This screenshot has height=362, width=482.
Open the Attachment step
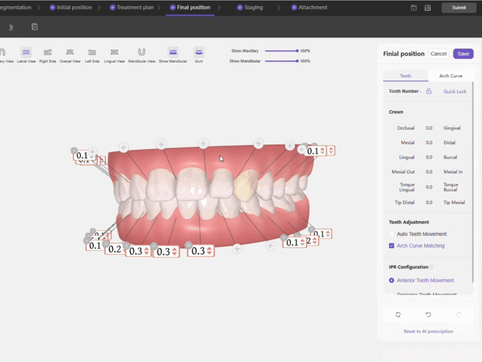pyautogui.click(x=309, y=7)
